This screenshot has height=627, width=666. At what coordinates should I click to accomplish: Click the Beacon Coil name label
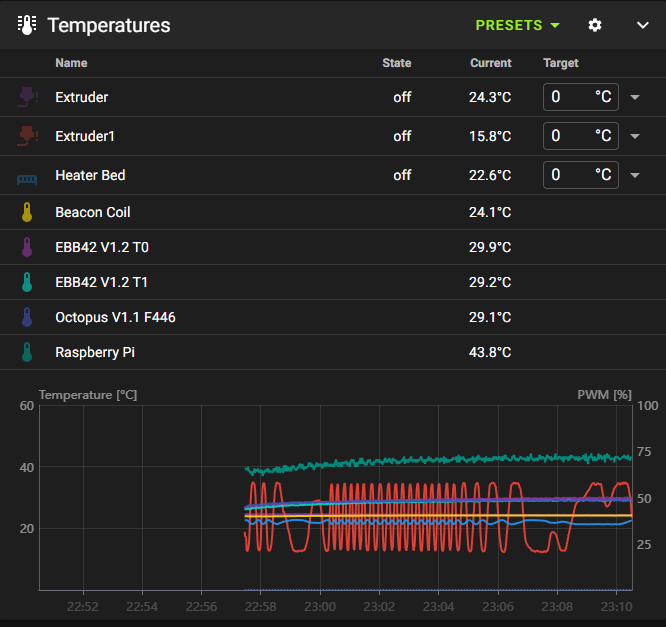[x=93, y=212]
